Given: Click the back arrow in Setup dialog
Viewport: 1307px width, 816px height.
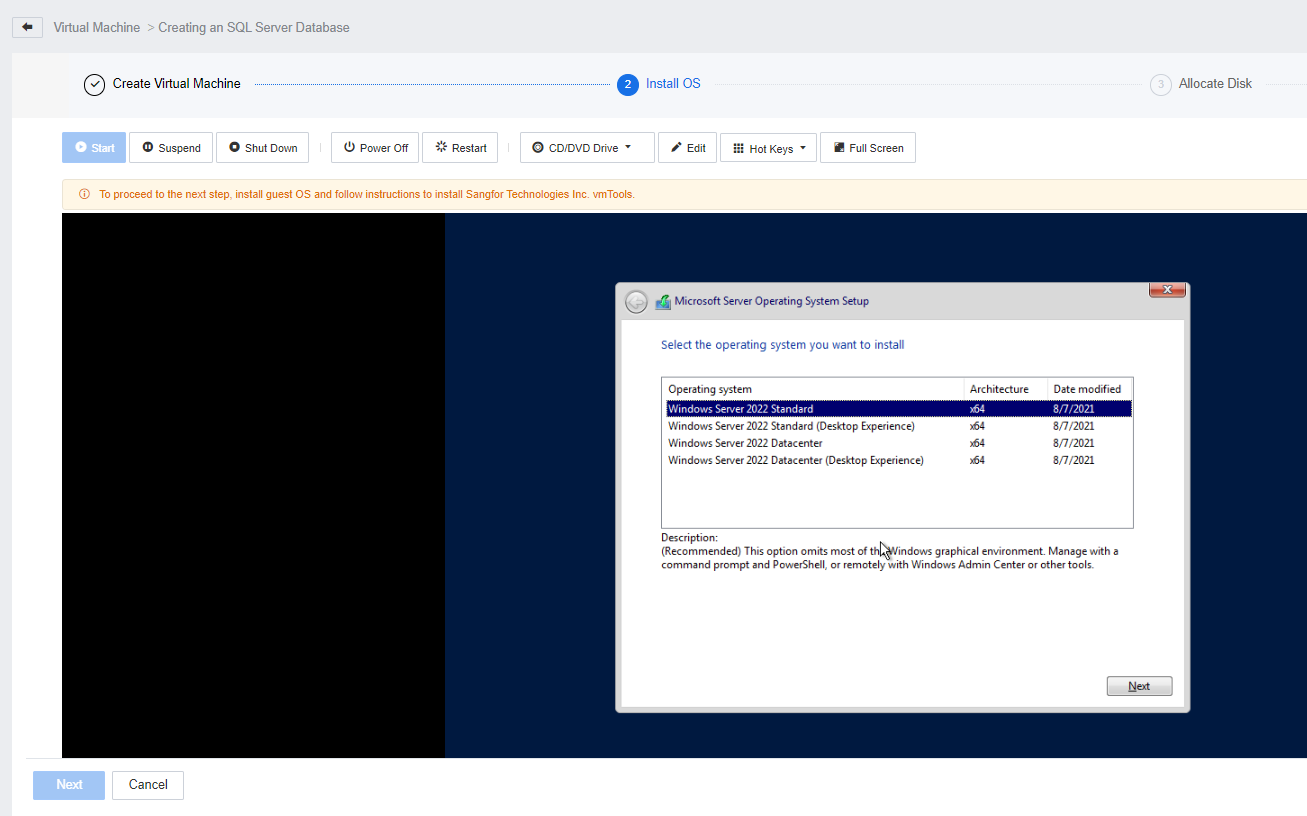Looking at the screenshot, I should pos(636,301).
